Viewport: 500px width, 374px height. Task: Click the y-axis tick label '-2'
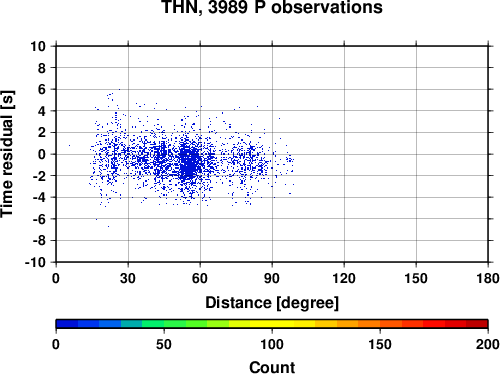pos(39,176)
